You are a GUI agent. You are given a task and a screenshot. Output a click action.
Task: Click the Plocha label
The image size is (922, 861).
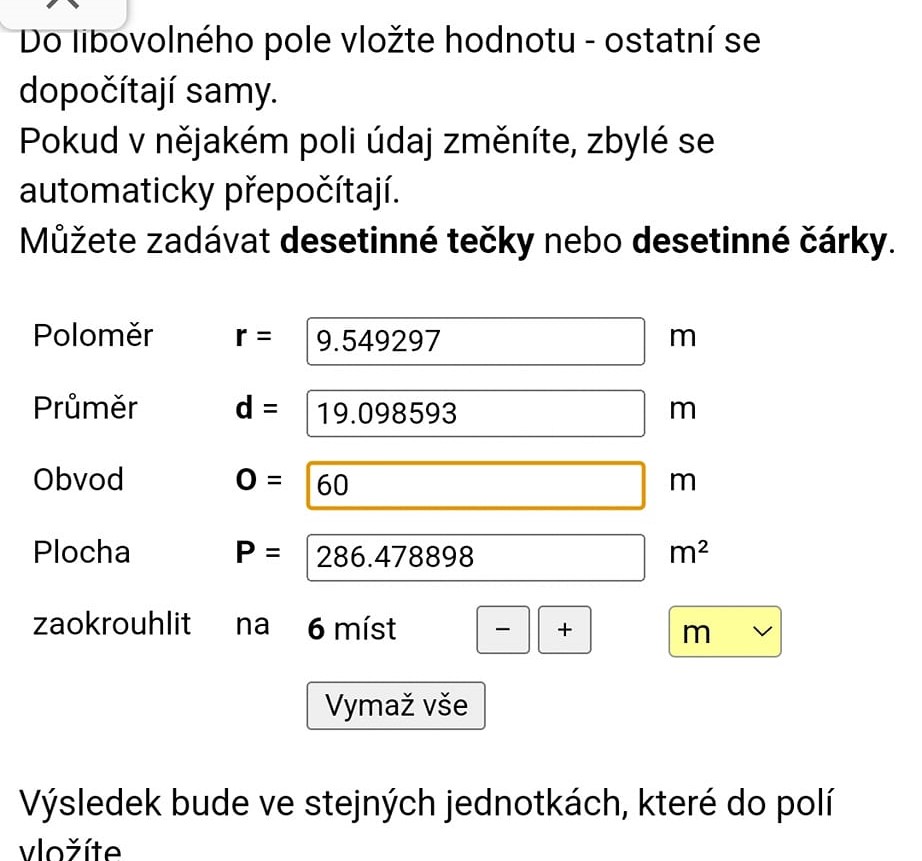[82, 552]
